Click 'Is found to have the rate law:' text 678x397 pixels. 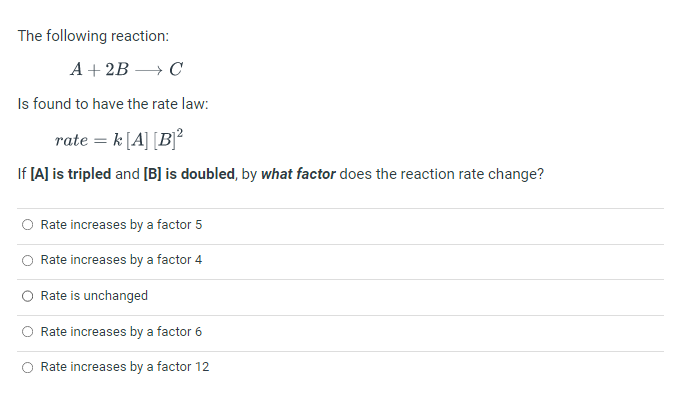(113, 104)
